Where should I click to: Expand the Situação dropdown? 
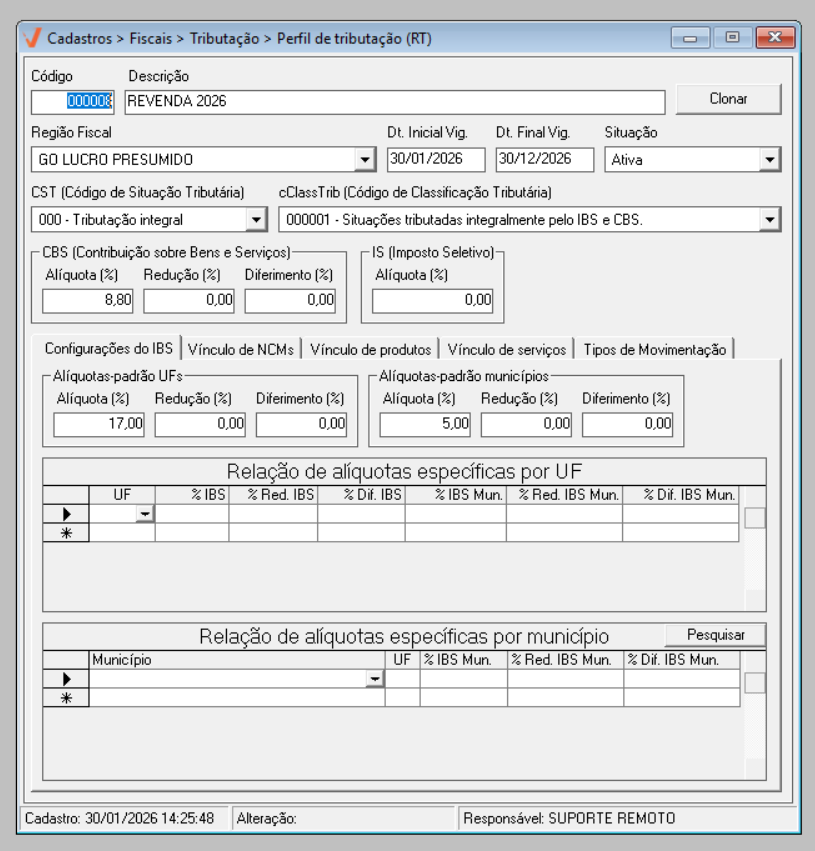tap(769, 160)
